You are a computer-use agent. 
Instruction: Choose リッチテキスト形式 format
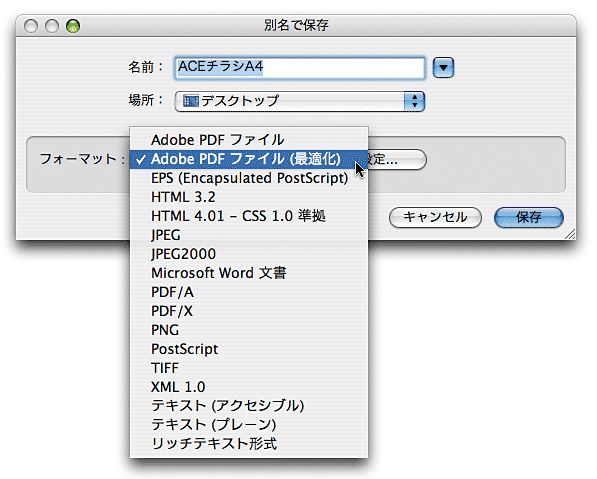249,444
